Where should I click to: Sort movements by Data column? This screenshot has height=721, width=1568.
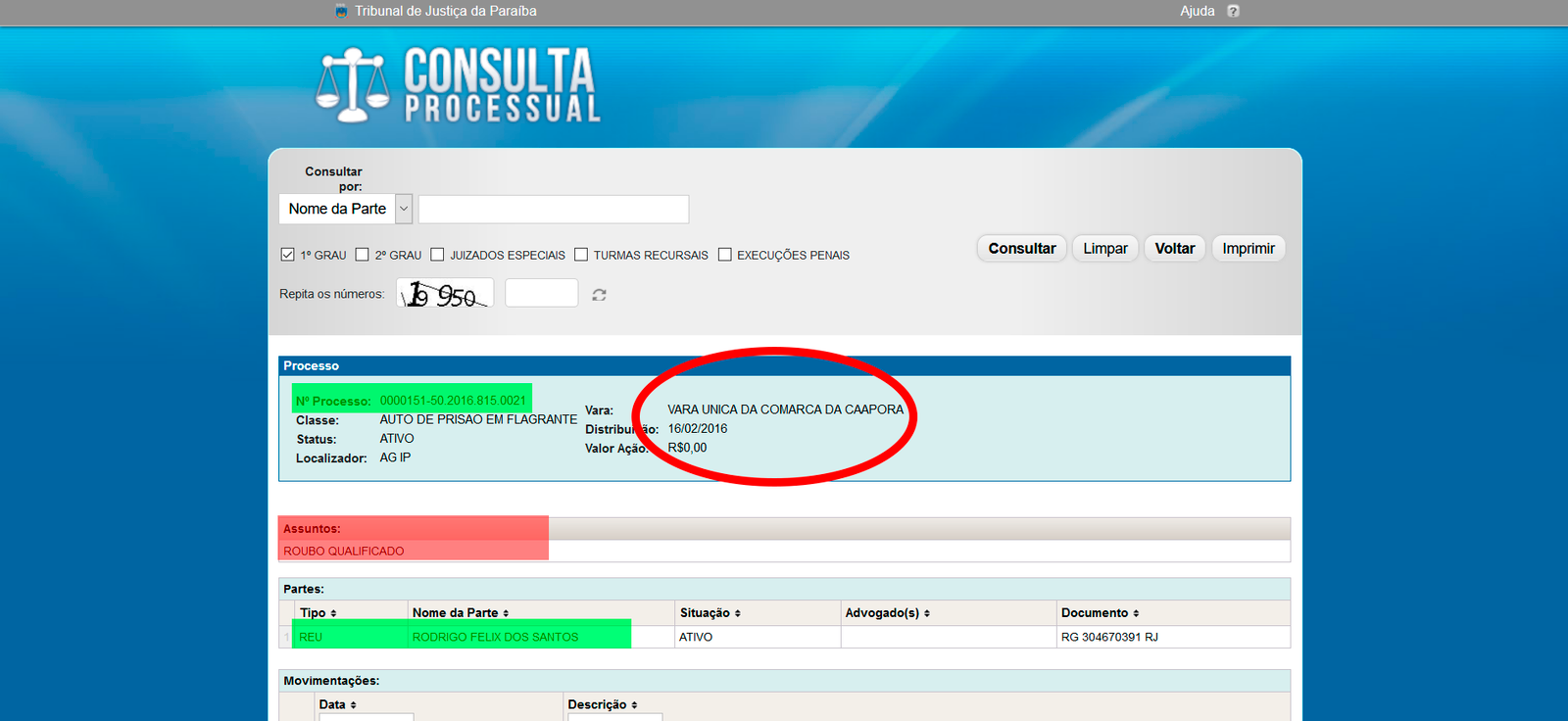tap(338, 705)
